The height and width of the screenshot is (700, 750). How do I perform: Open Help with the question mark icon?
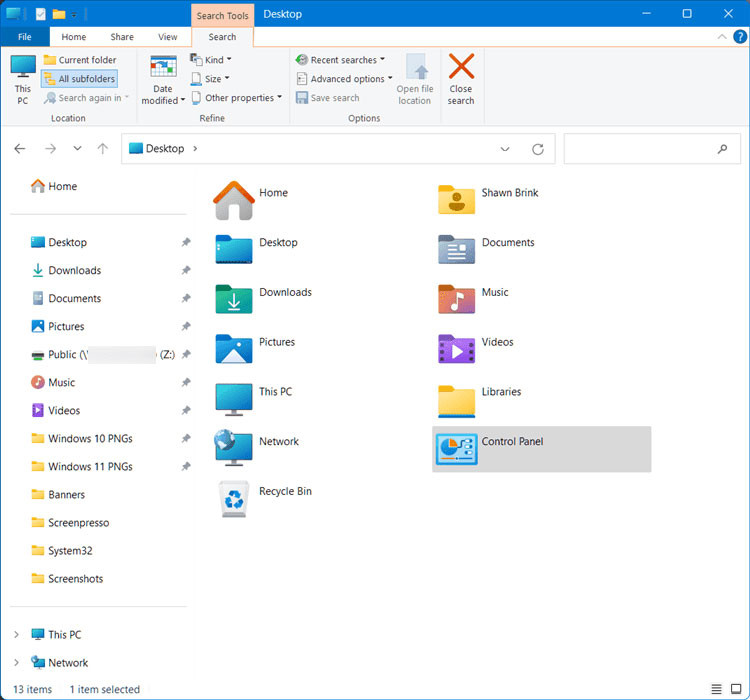pyautogui.click(x=740, y=37)
